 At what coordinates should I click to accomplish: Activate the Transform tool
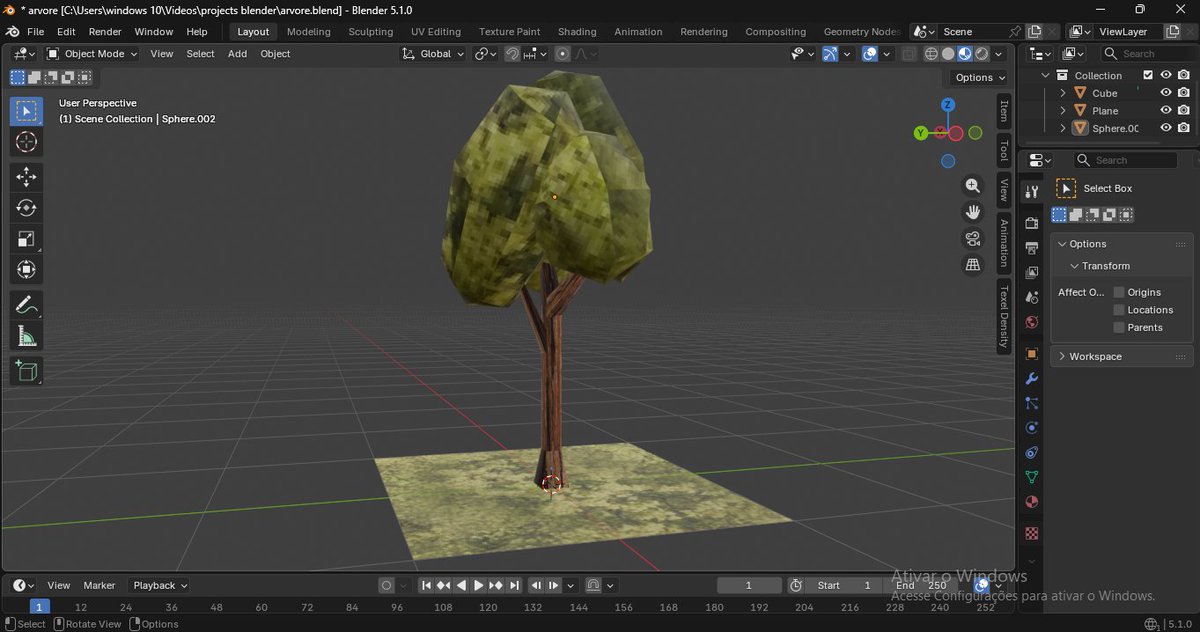point(27,270)
